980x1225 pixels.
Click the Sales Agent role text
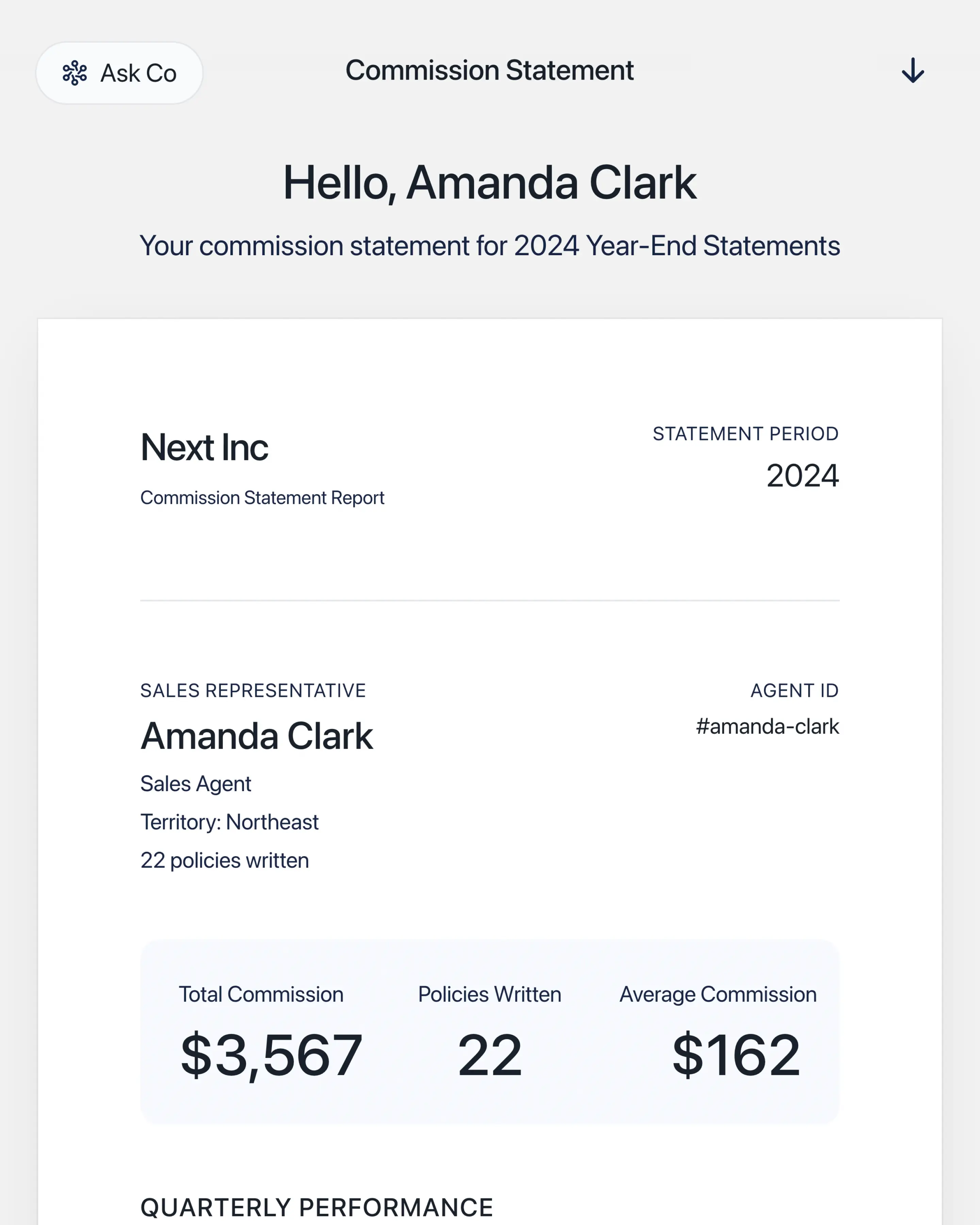tap(195, 784)
